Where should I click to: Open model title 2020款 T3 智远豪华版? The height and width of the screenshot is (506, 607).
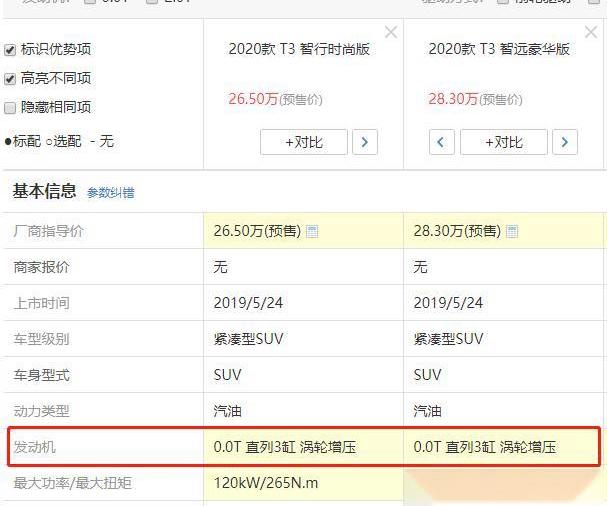coord(499,49)
